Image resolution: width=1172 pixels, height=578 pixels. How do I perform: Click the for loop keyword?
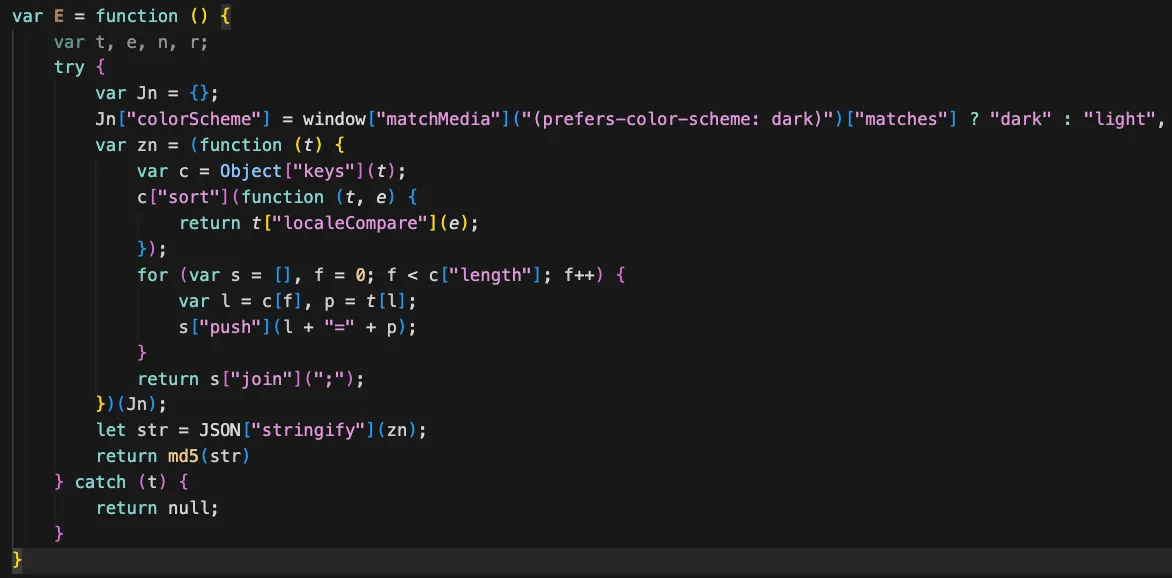[x=151, y=274]
